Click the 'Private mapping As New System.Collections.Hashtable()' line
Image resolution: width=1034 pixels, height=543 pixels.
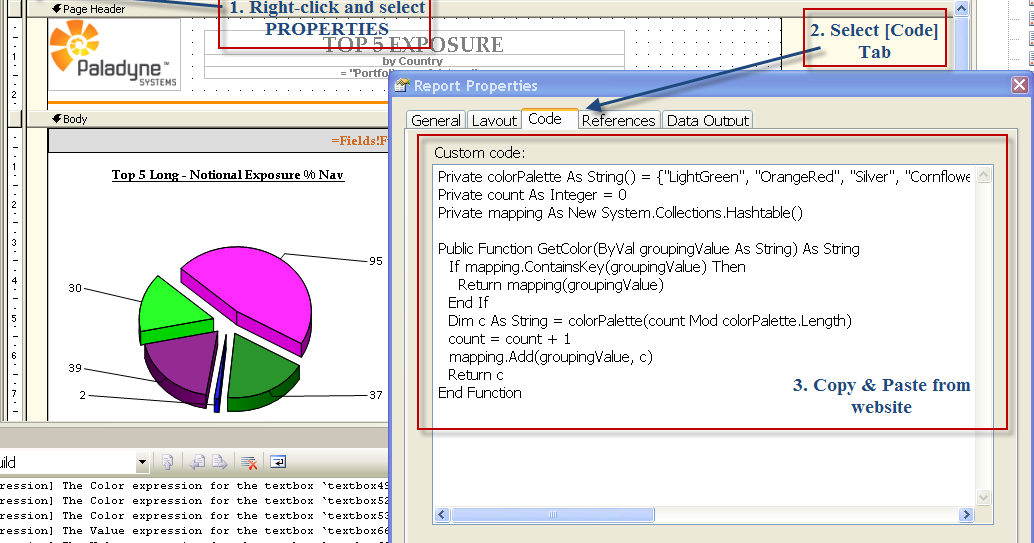coord(621,212)
